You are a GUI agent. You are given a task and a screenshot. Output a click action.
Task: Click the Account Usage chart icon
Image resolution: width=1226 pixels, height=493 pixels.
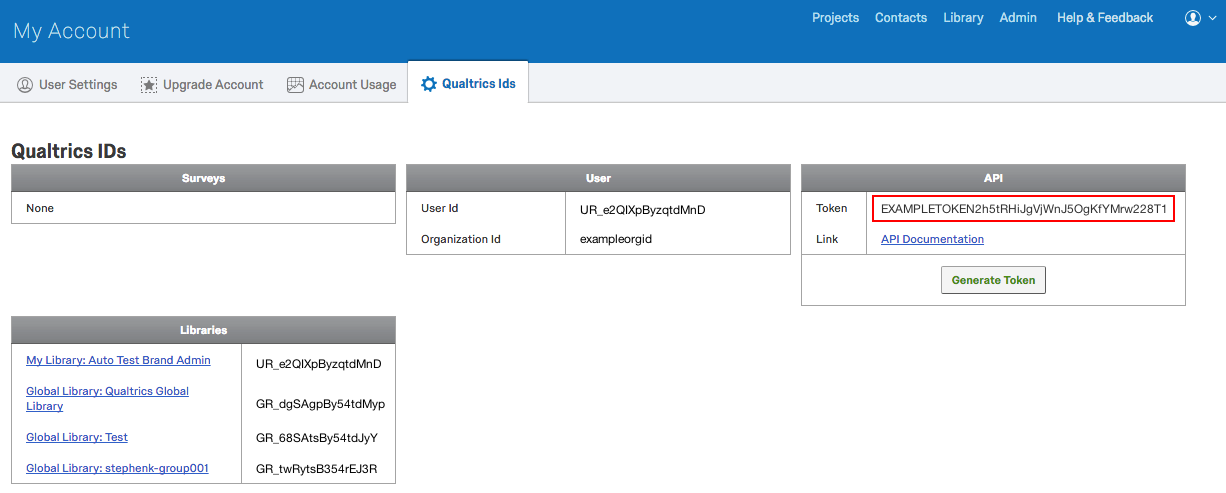tap(295, 85)
